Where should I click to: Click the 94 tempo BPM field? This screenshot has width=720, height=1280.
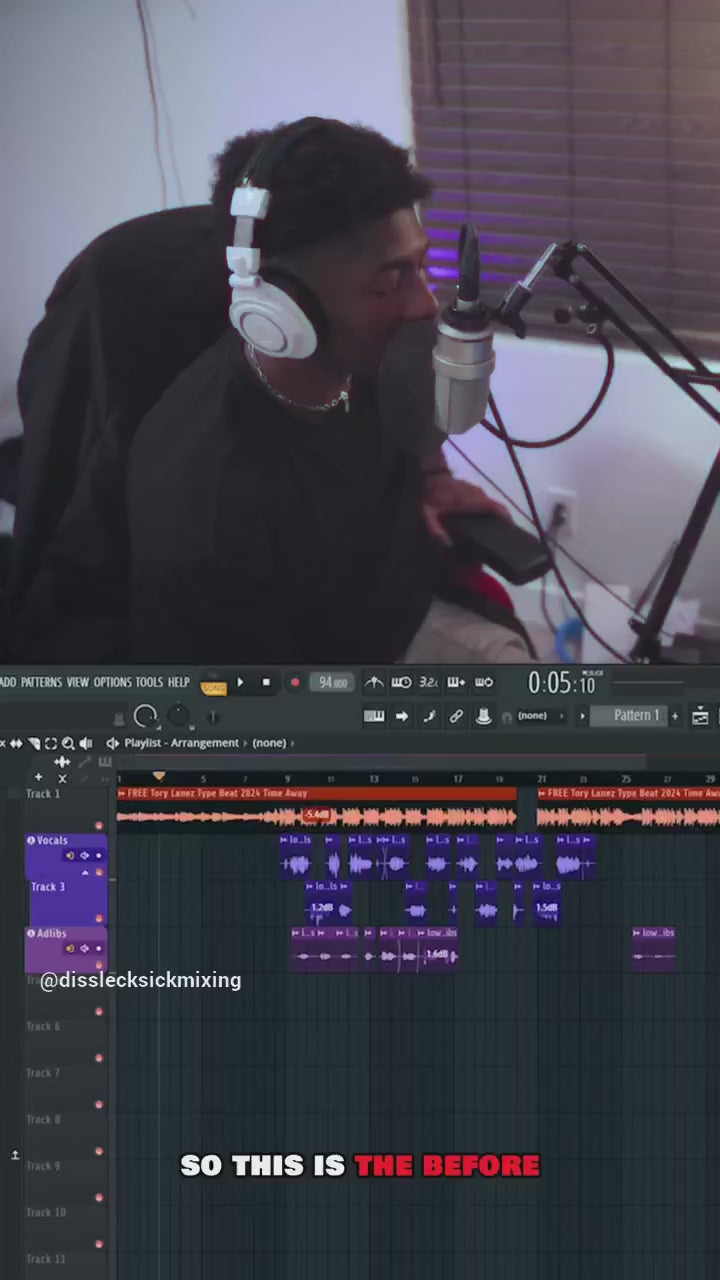[331, 683]
